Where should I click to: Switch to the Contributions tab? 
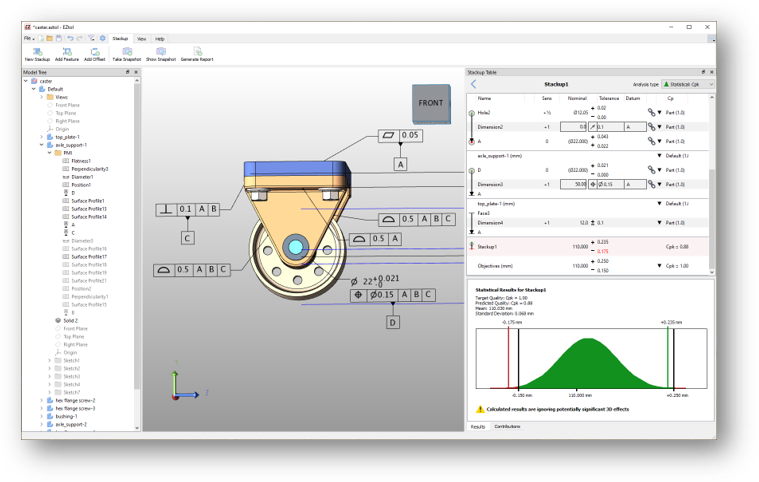507,426
